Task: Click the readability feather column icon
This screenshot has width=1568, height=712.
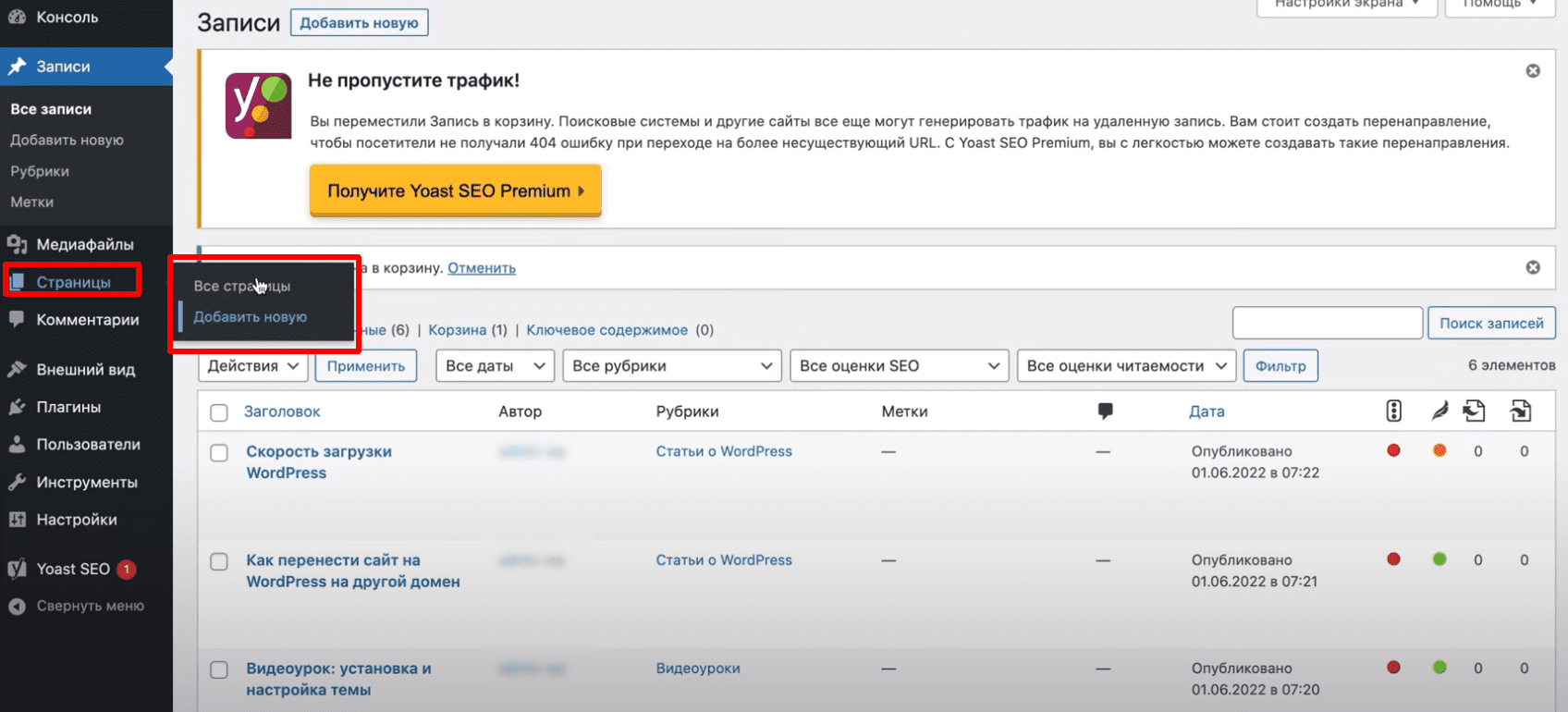Action: tap(1439, 411)
